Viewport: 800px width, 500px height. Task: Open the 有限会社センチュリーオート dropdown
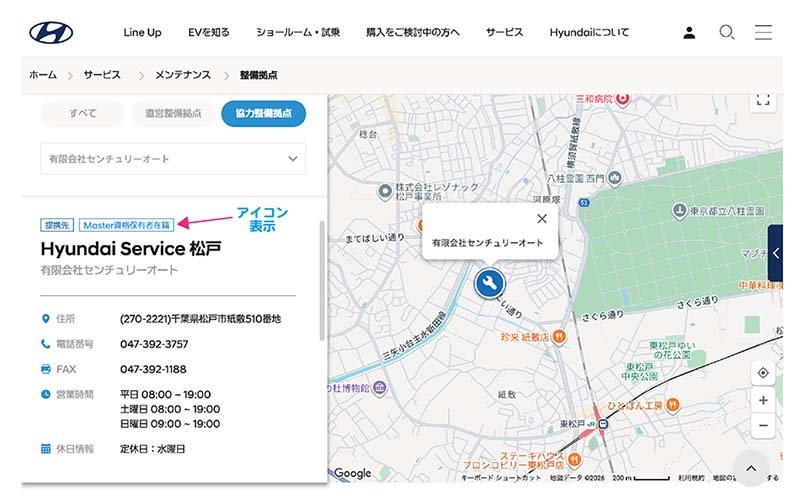(x=173, y=159)
